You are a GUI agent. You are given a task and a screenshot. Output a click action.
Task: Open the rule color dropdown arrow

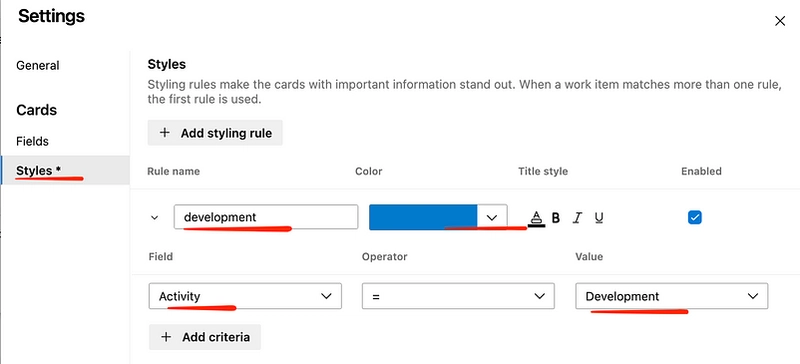click(x=492, y=217)
